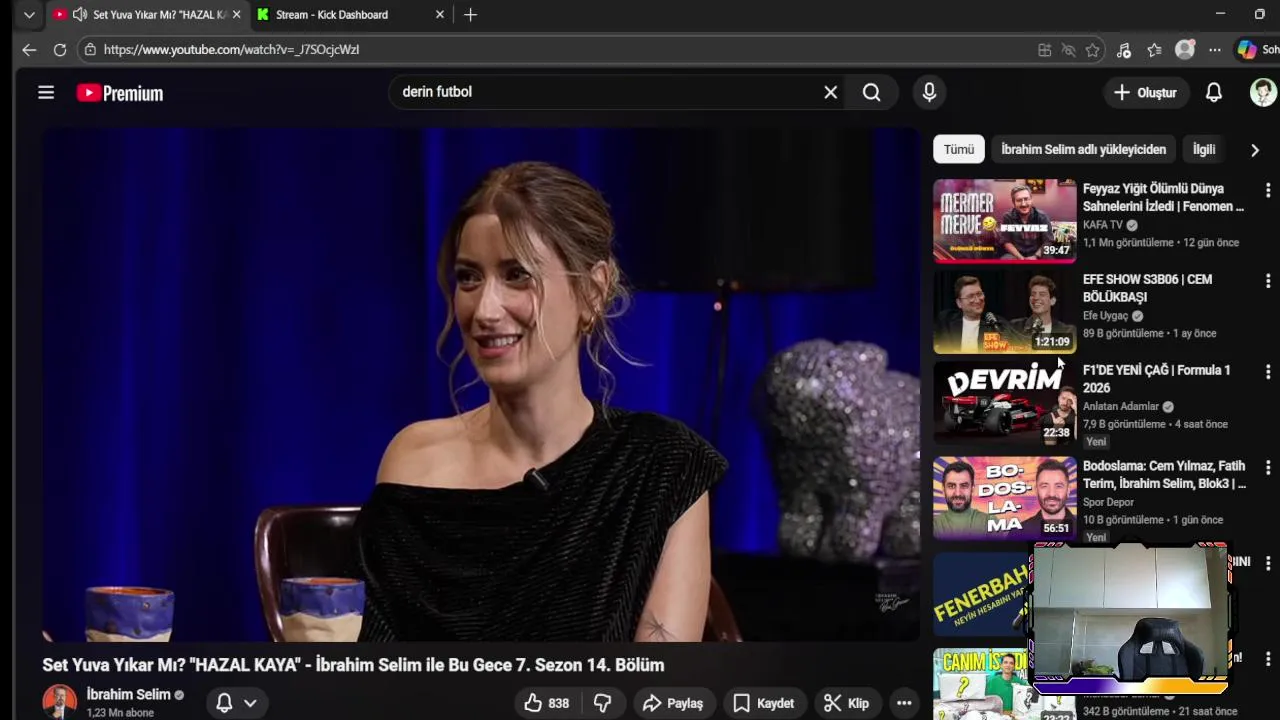
Task: Open the media control music icon
Action: click(x=1123, y=50)
